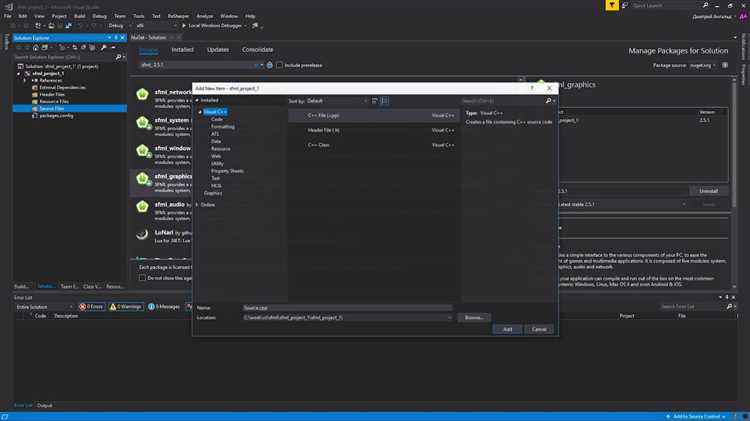The width and height of the screenshot is (750, 421).
Task: Toggle Include prerelease checkbox
Action: 280,65
